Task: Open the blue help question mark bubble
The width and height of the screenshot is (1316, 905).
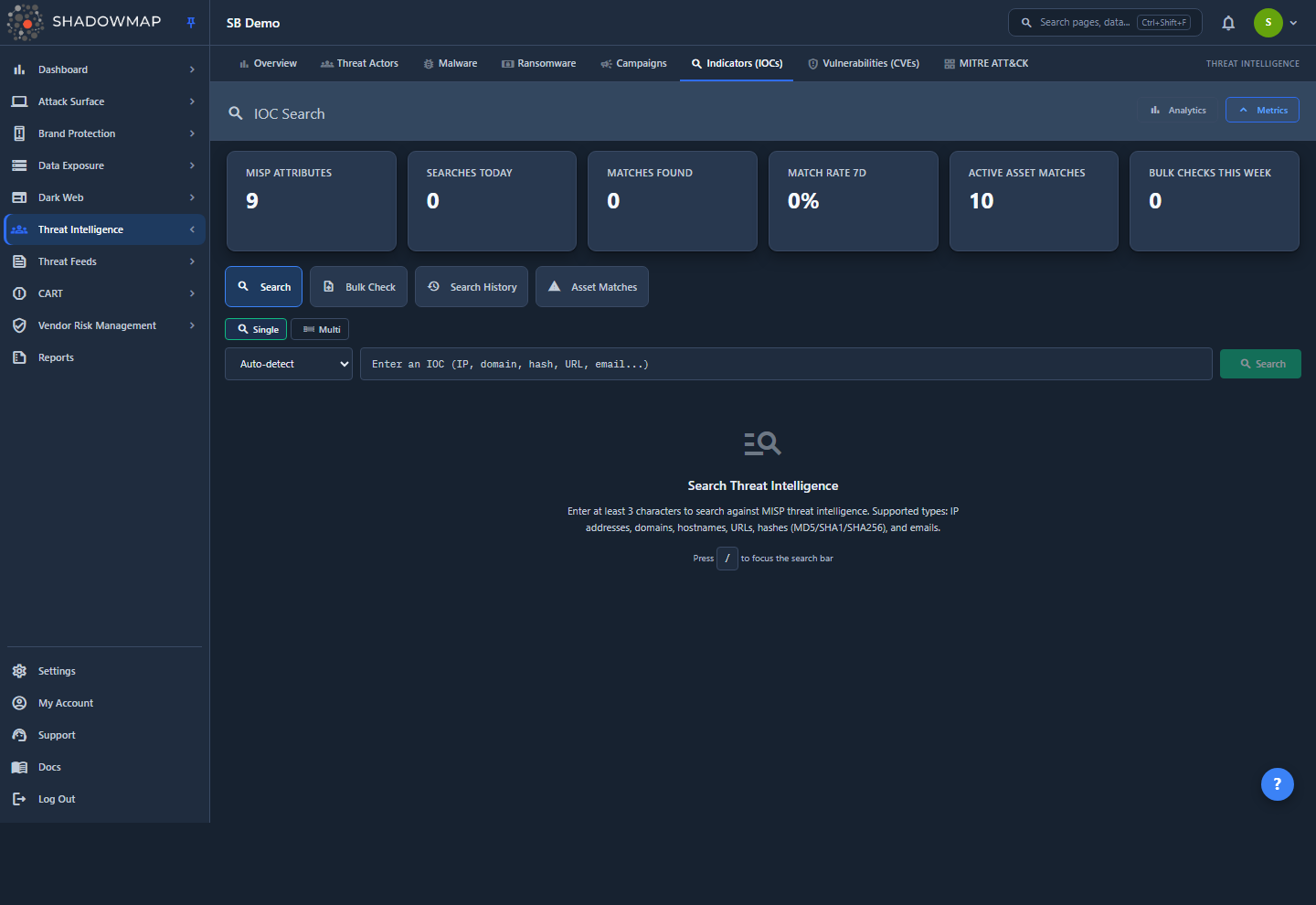Action: (x=1277, y=783)
